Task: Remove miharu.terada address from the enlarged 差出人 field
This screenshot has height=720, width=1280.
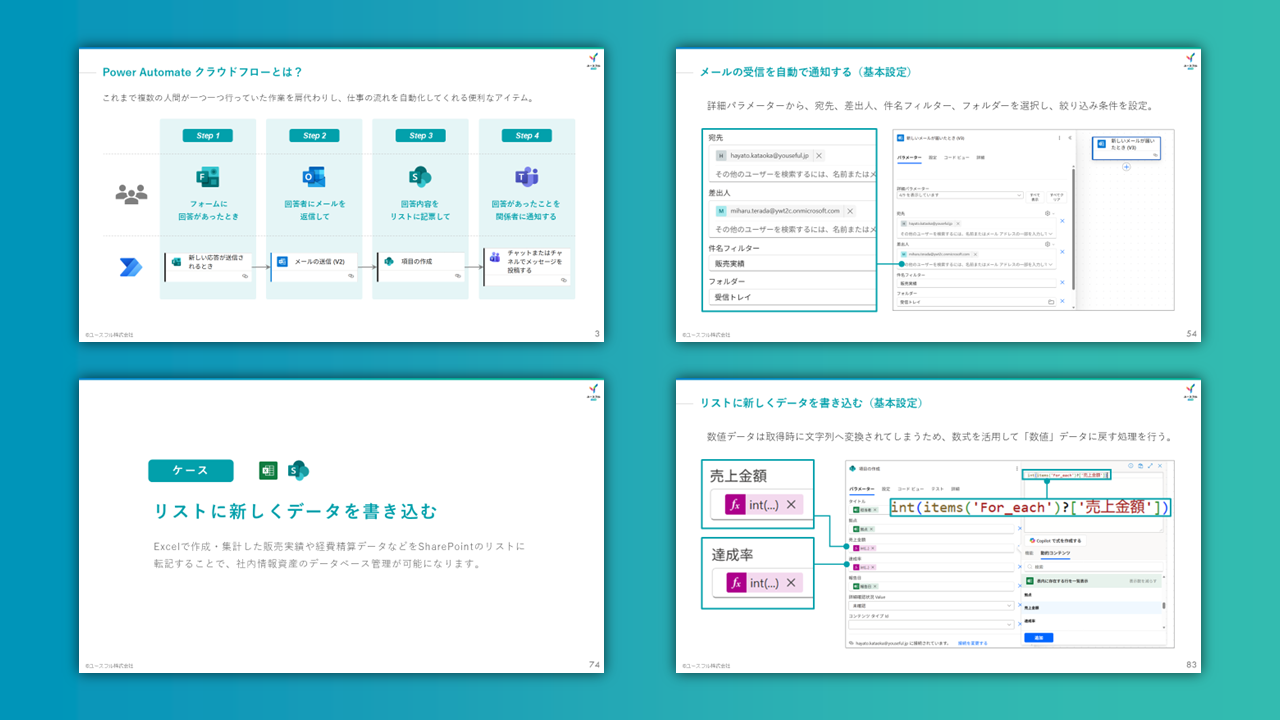Action: click(x=850, y=211)
